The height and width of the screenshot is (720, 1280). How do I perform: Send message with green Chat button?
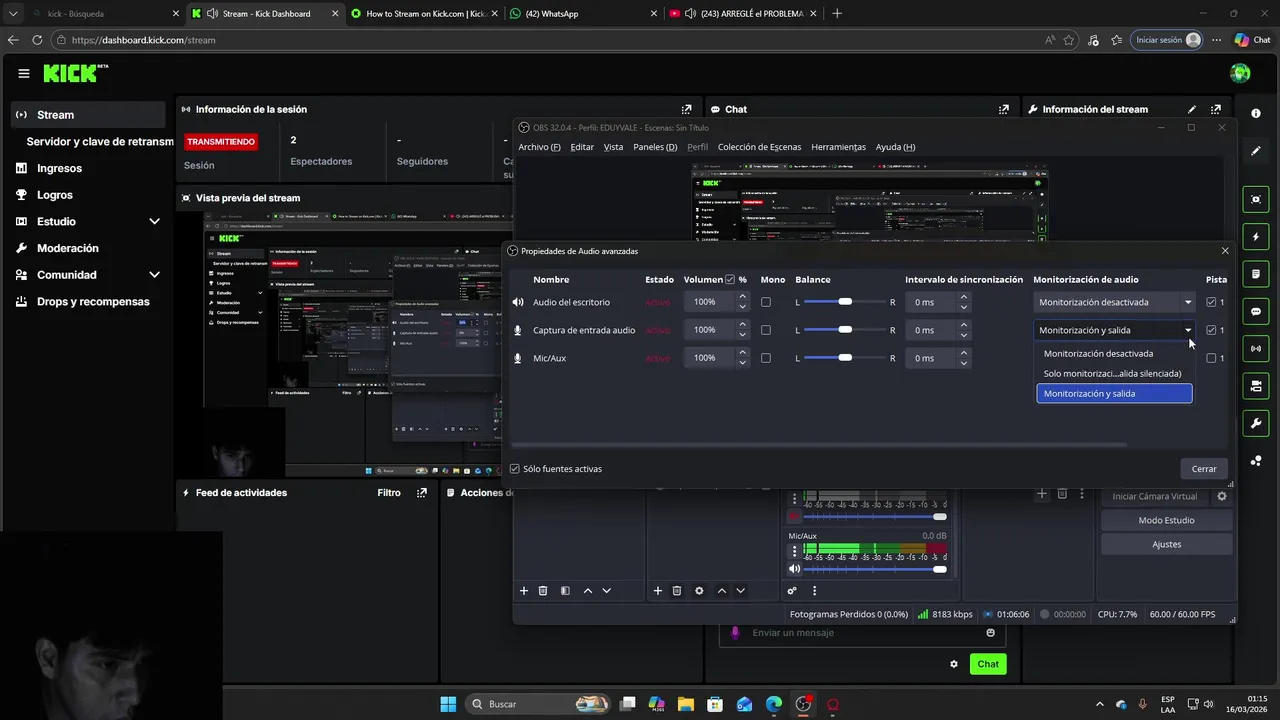(988, 664)
